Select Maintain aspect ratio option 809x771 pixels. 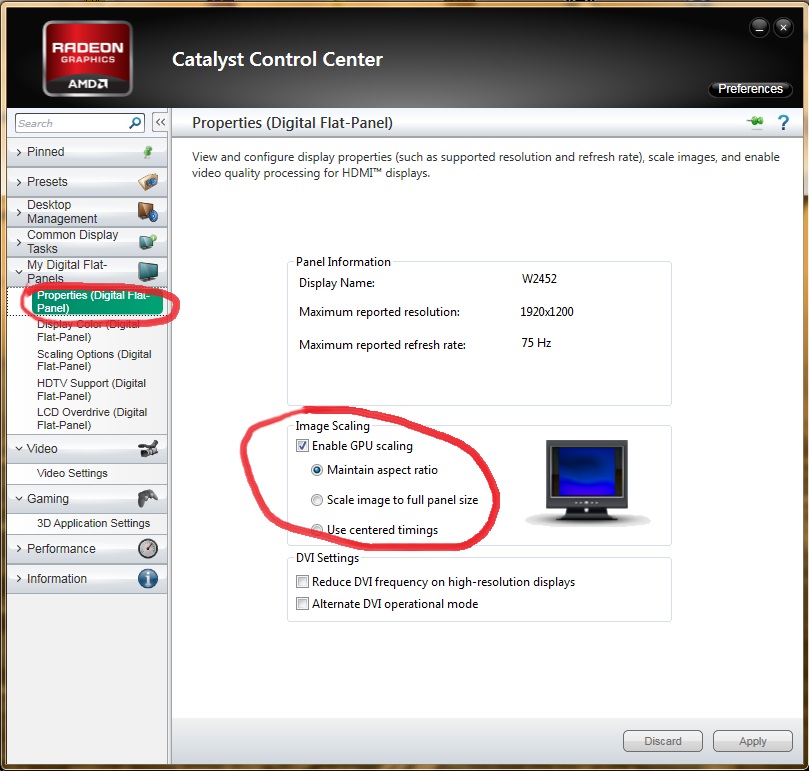[317, 470]
